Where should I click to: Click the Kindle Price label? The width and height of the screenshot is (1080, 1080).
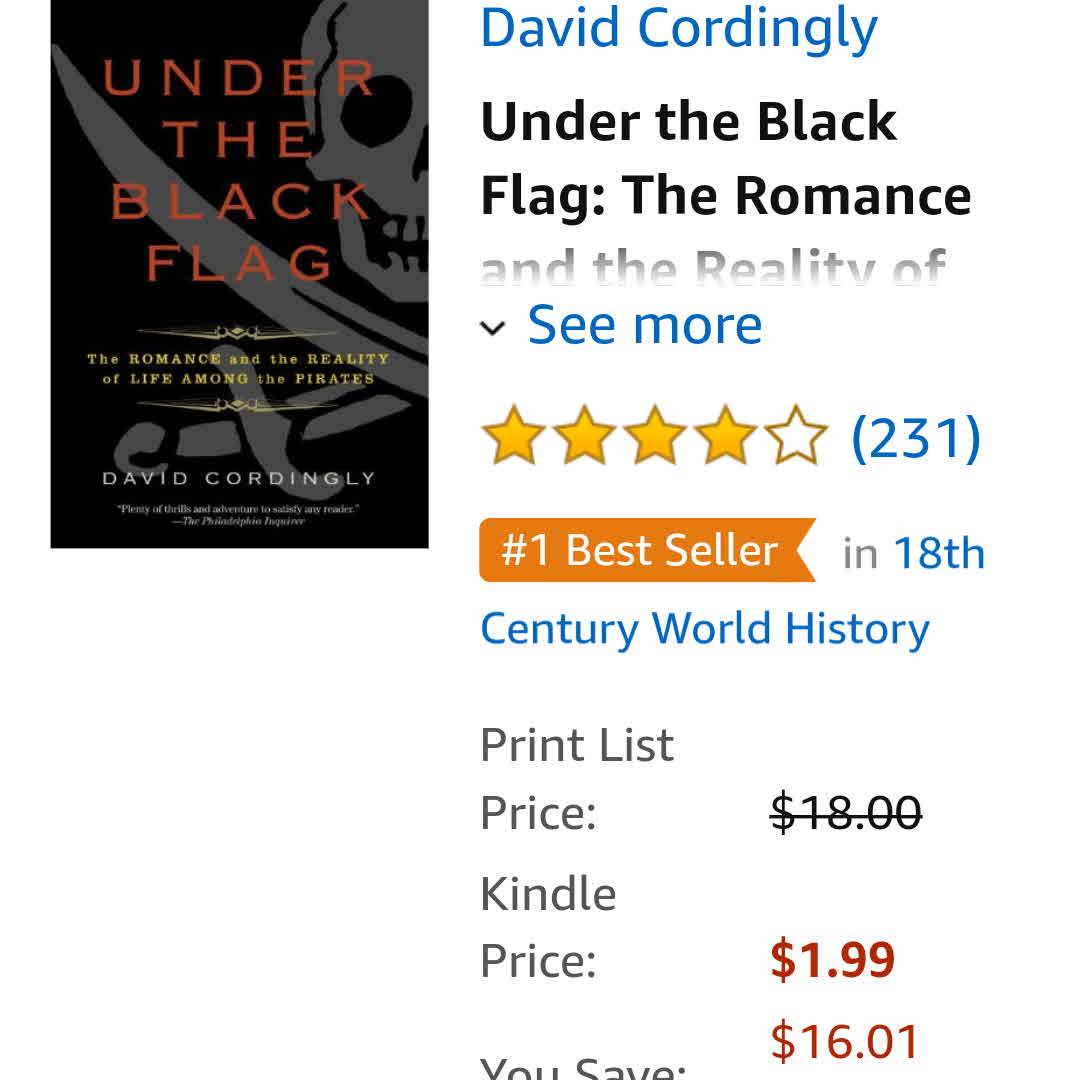pos(548,927)
